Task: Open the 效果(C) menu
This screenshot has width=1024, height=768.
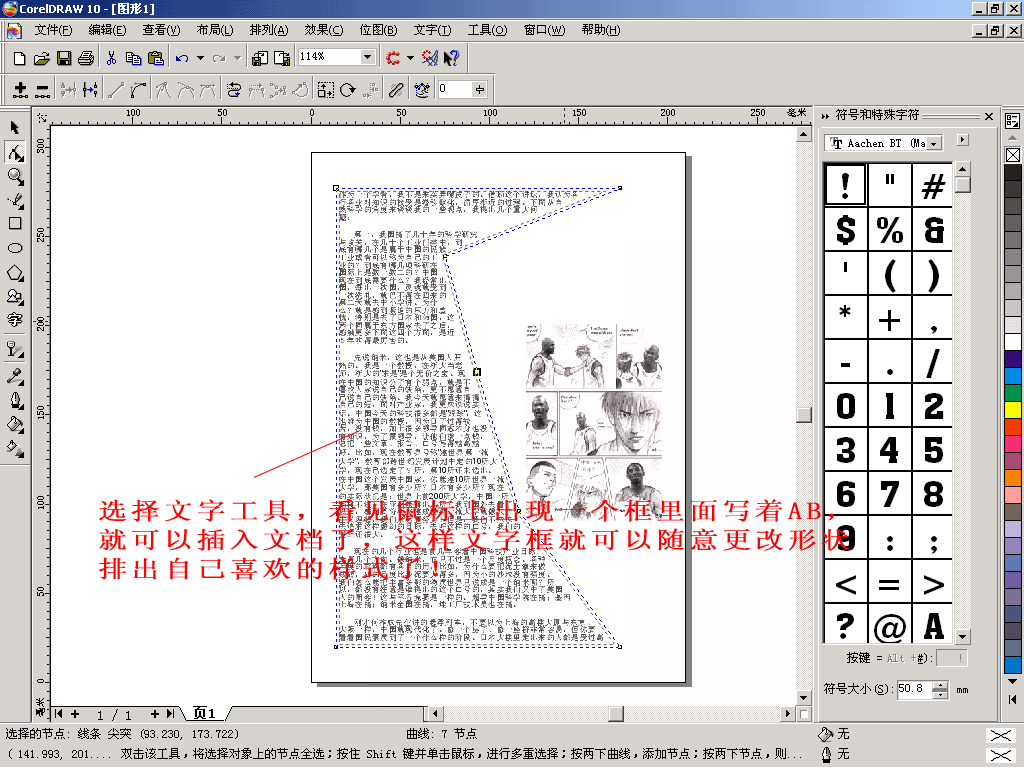Action: [x=324, y=30]
